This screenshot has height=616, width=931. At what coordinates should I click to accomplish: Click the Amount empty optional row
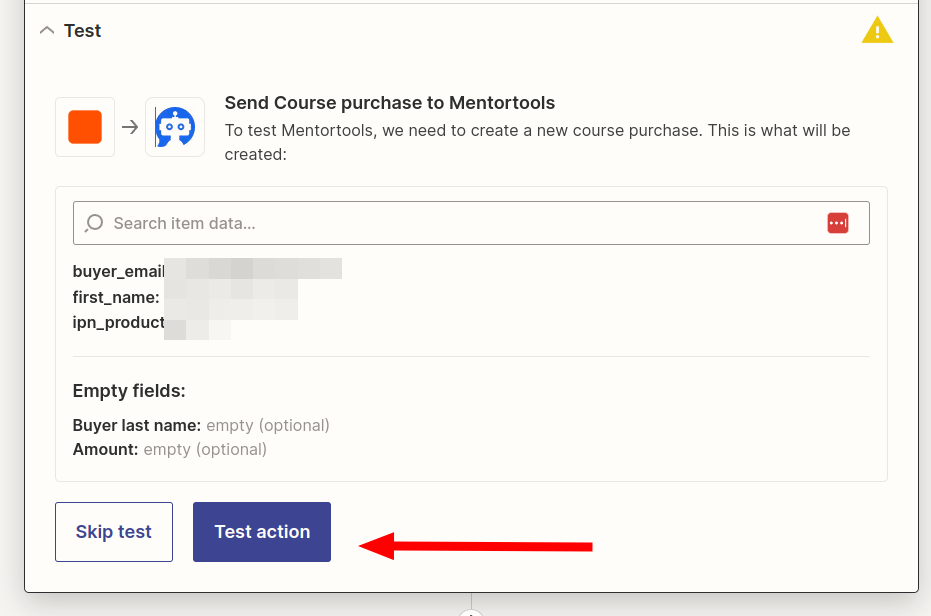coord(169,449)
